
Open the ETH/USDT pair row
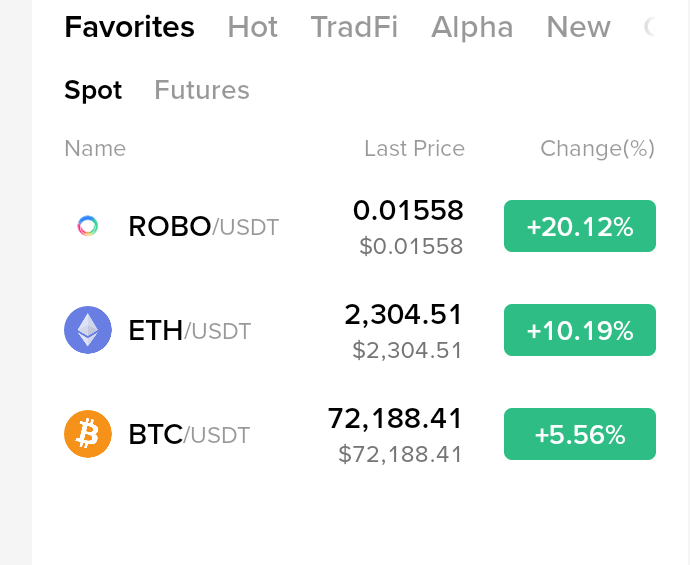coord(360,330)
